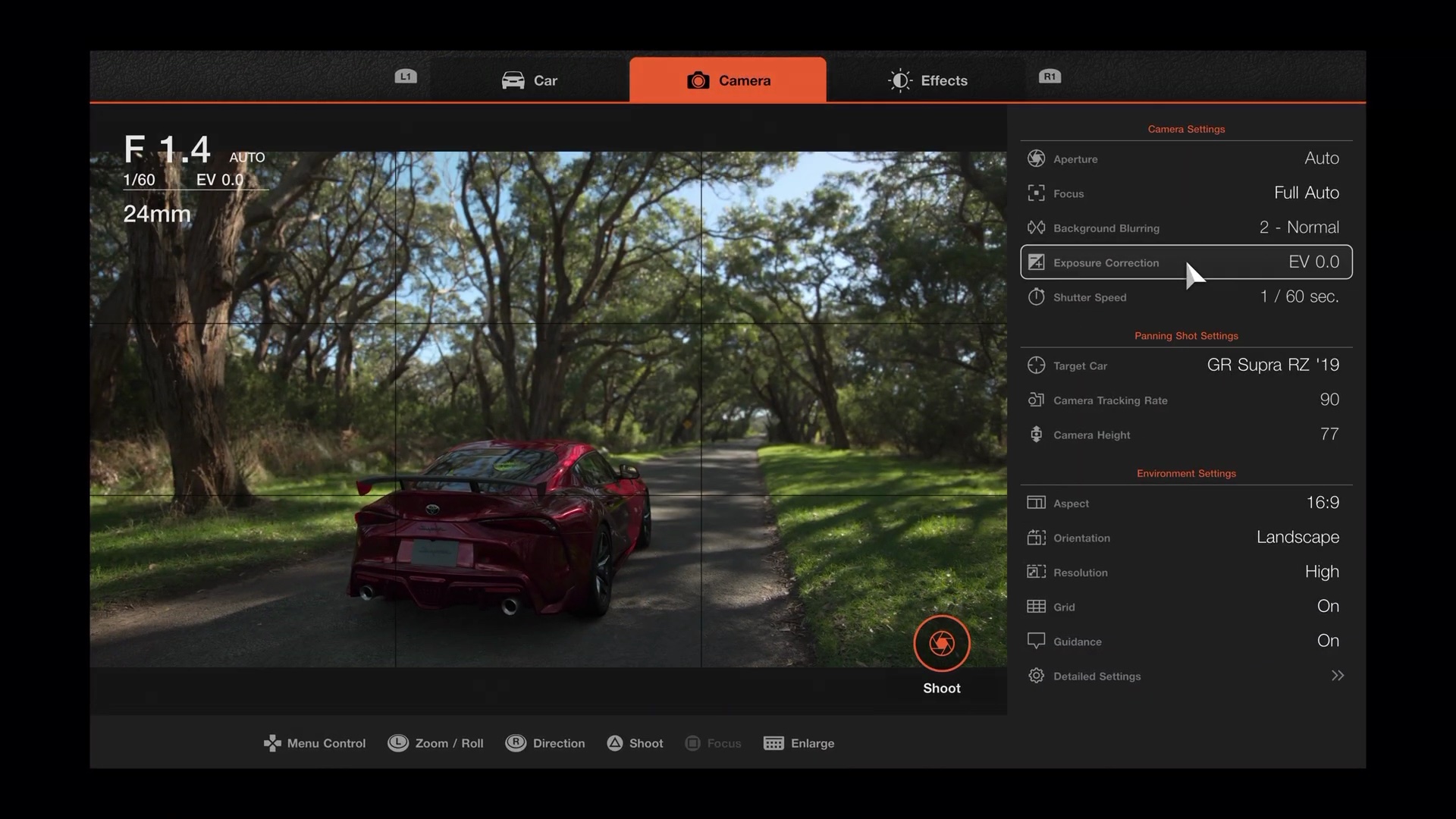
Task: Click the Exposure Correction icon
Action: coord(1036,262)
